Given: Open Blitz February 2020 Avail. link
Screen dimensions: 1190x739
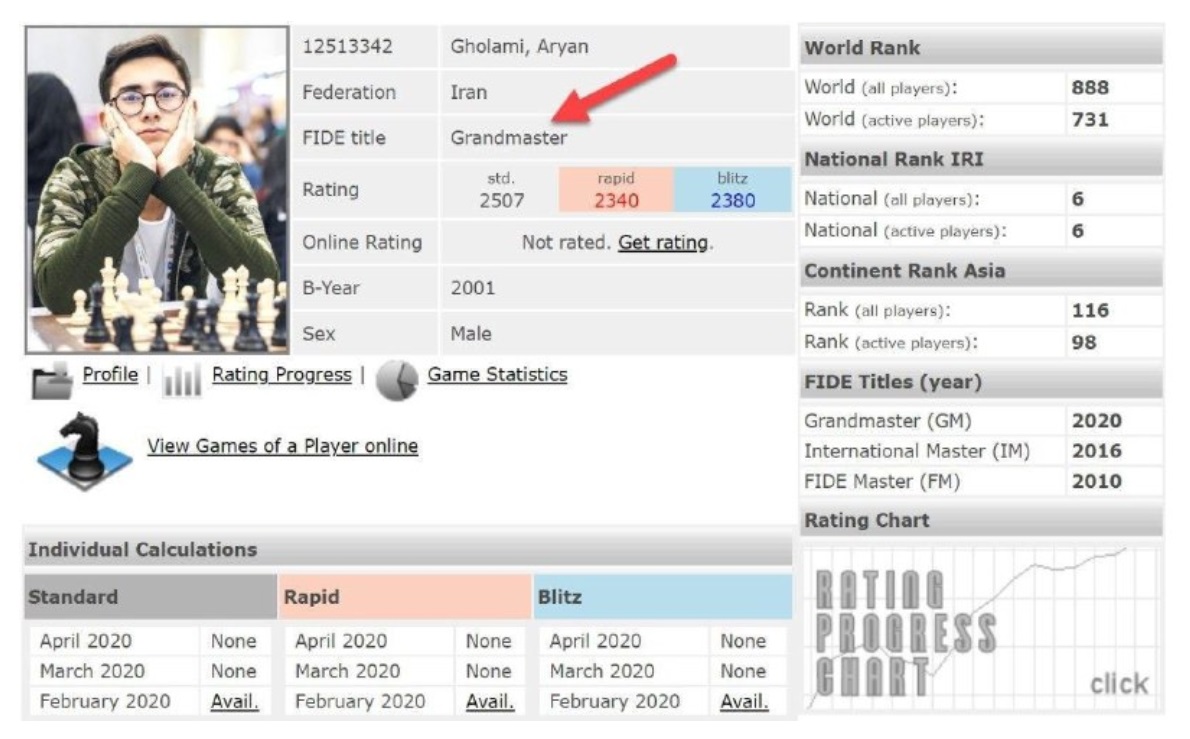Looking at the screenshot, I should pos(744,702).
